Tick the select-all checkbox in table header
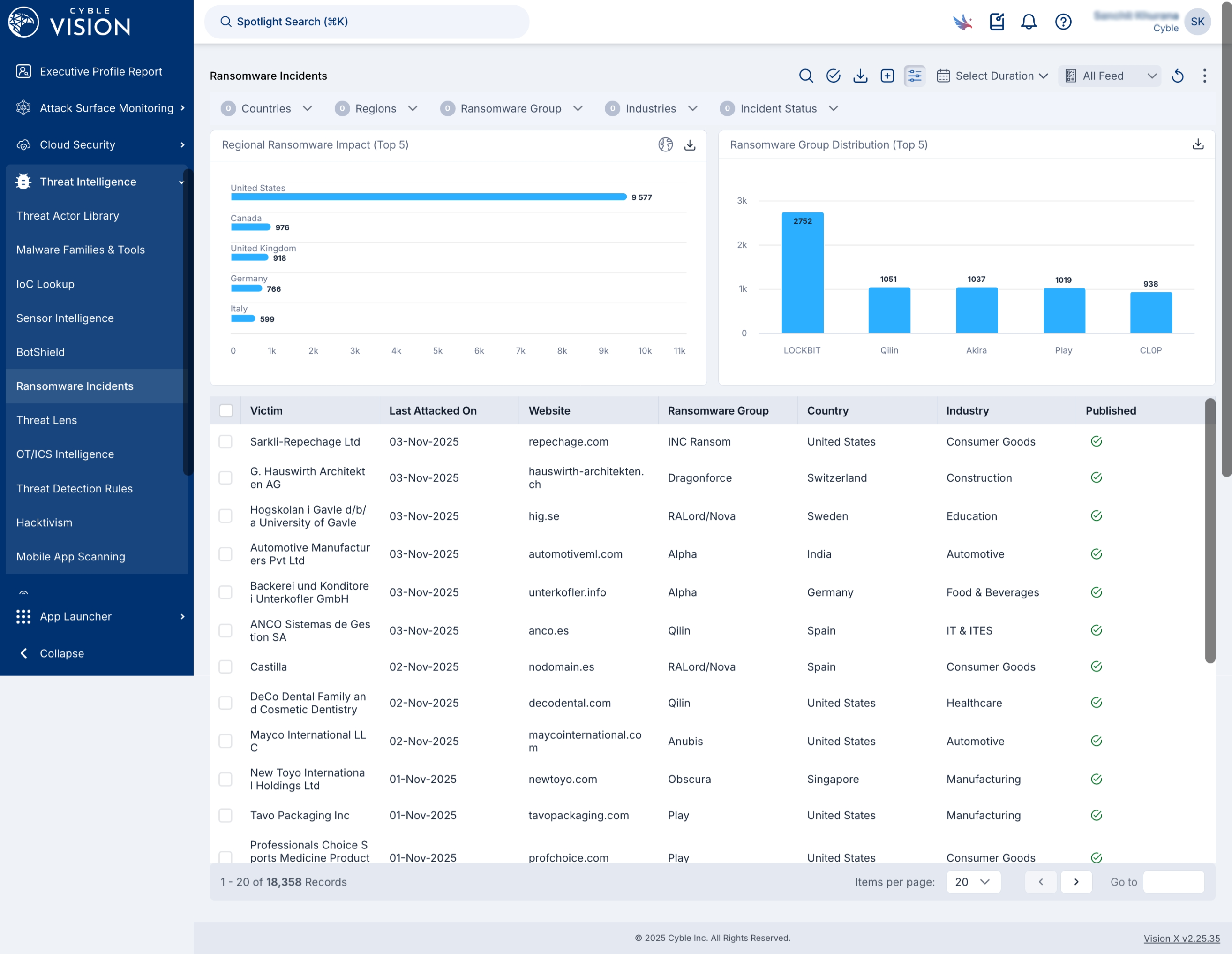This screenshot has width=1232, height=954. (x=225, y=410)
